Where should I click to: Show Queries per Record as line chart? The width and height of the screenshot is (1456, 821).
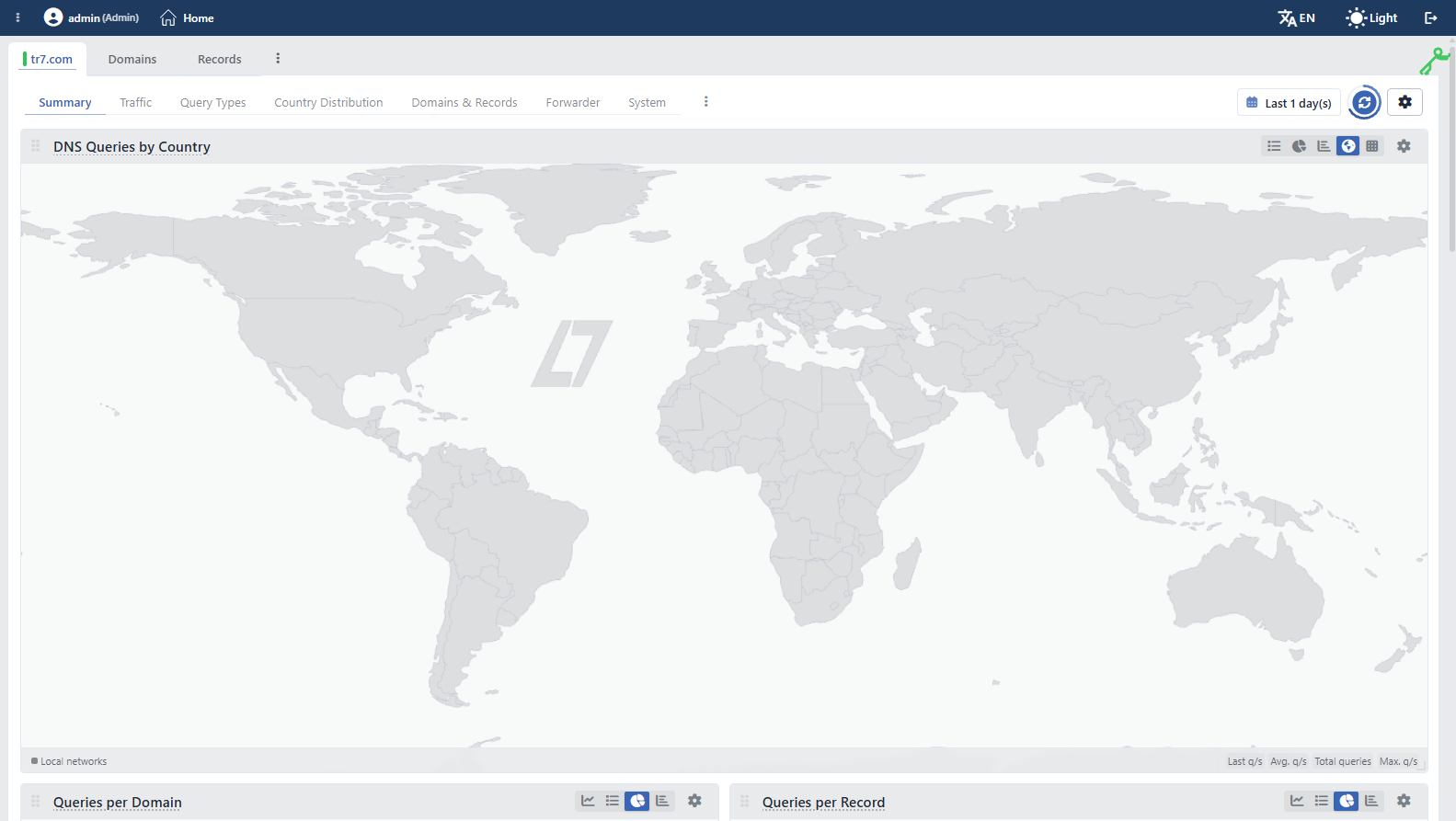1297,801
